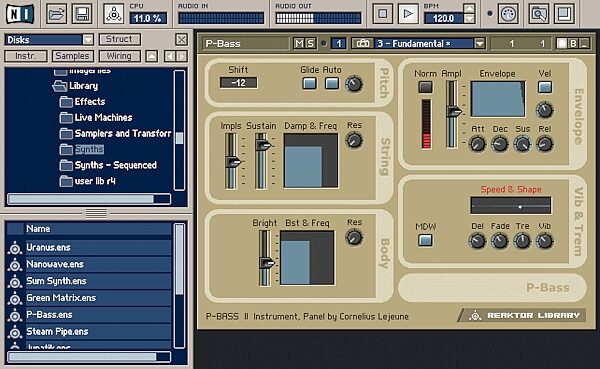Click the Ampl slider handle
This screenshot has width=600, height=369.
point(454,112)
